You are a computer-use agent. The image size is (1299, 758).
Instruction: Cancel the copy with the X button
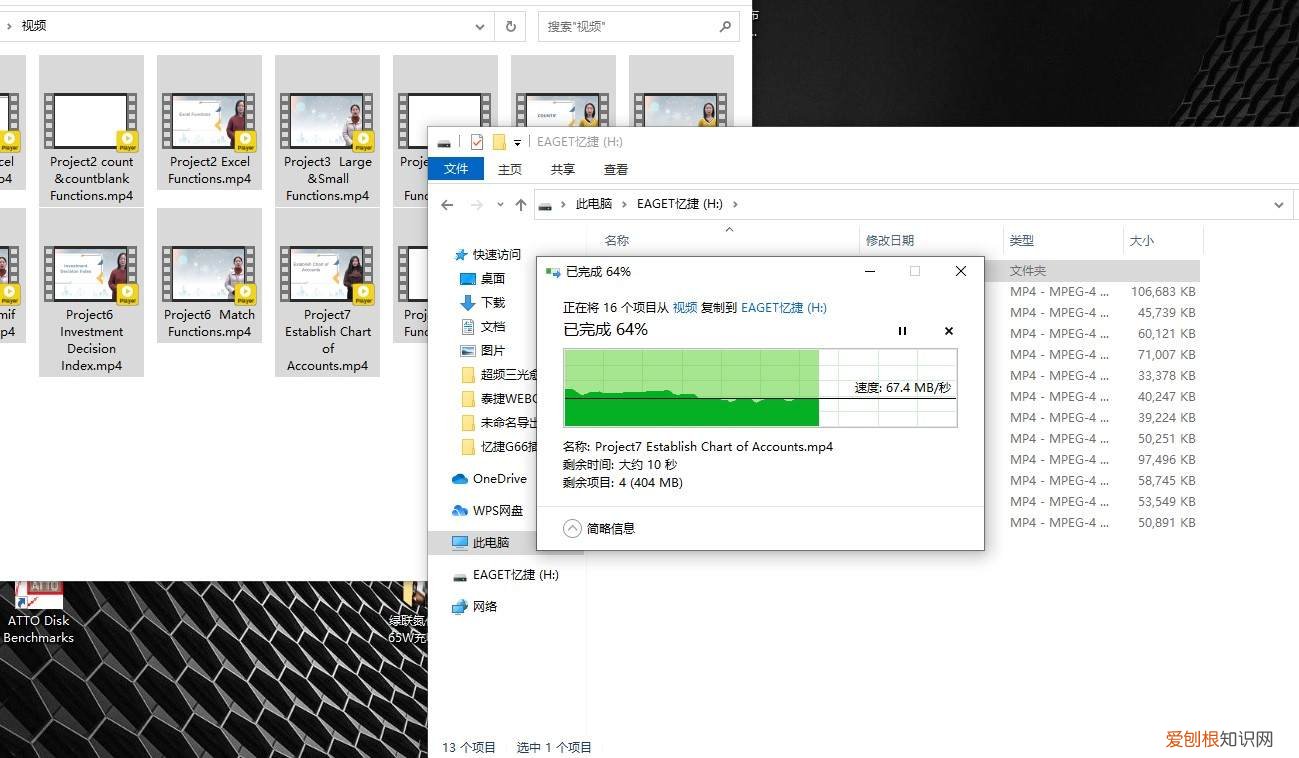tap(948, 330)
